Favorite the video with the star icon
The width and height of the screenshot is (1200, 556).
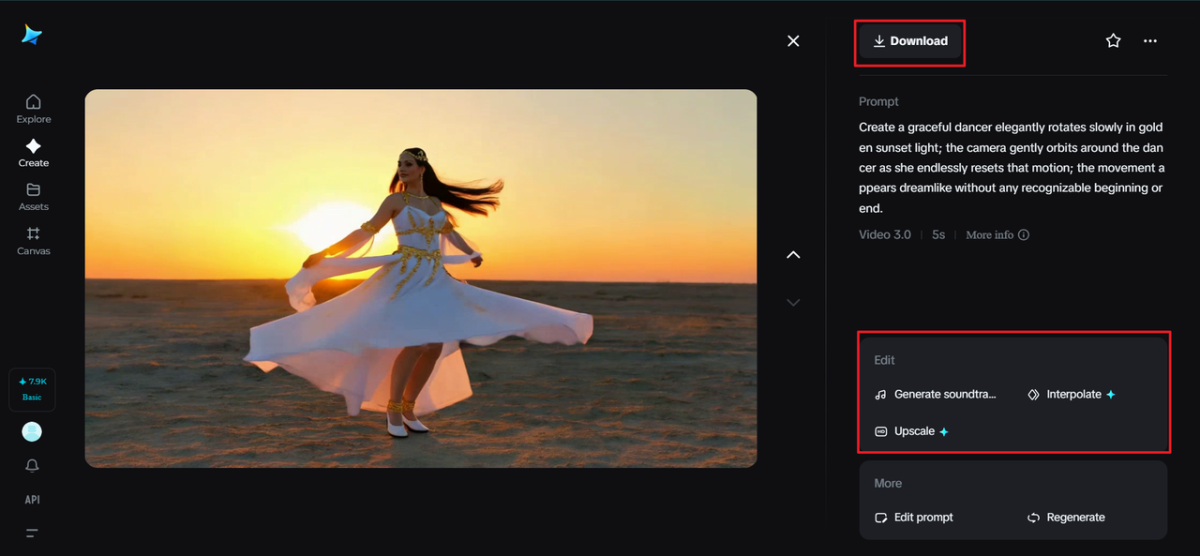1113,41
